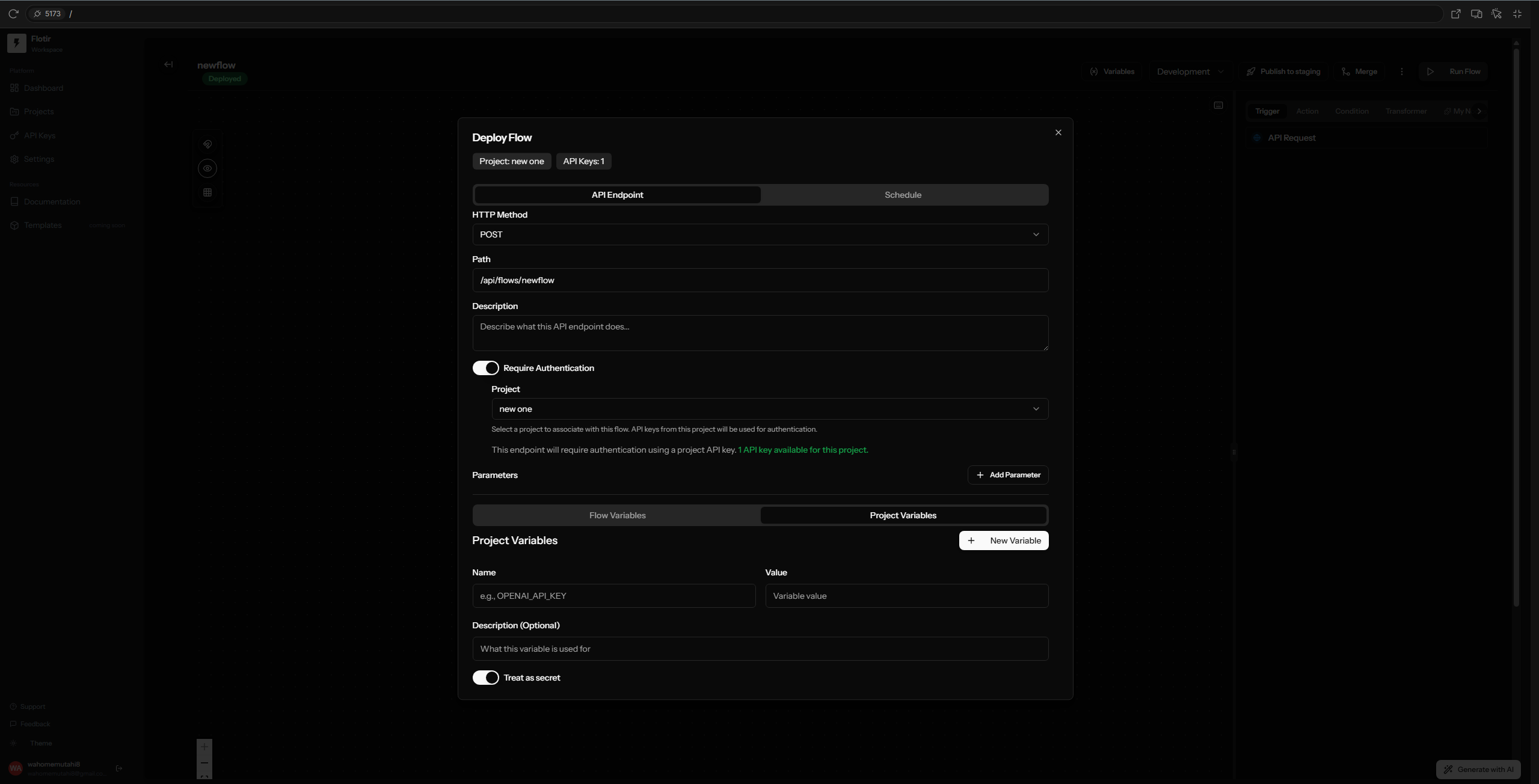This screenshot has height=784, width=1539.
Task: Click the Add Parameter button
Action: coord(1008,475)
